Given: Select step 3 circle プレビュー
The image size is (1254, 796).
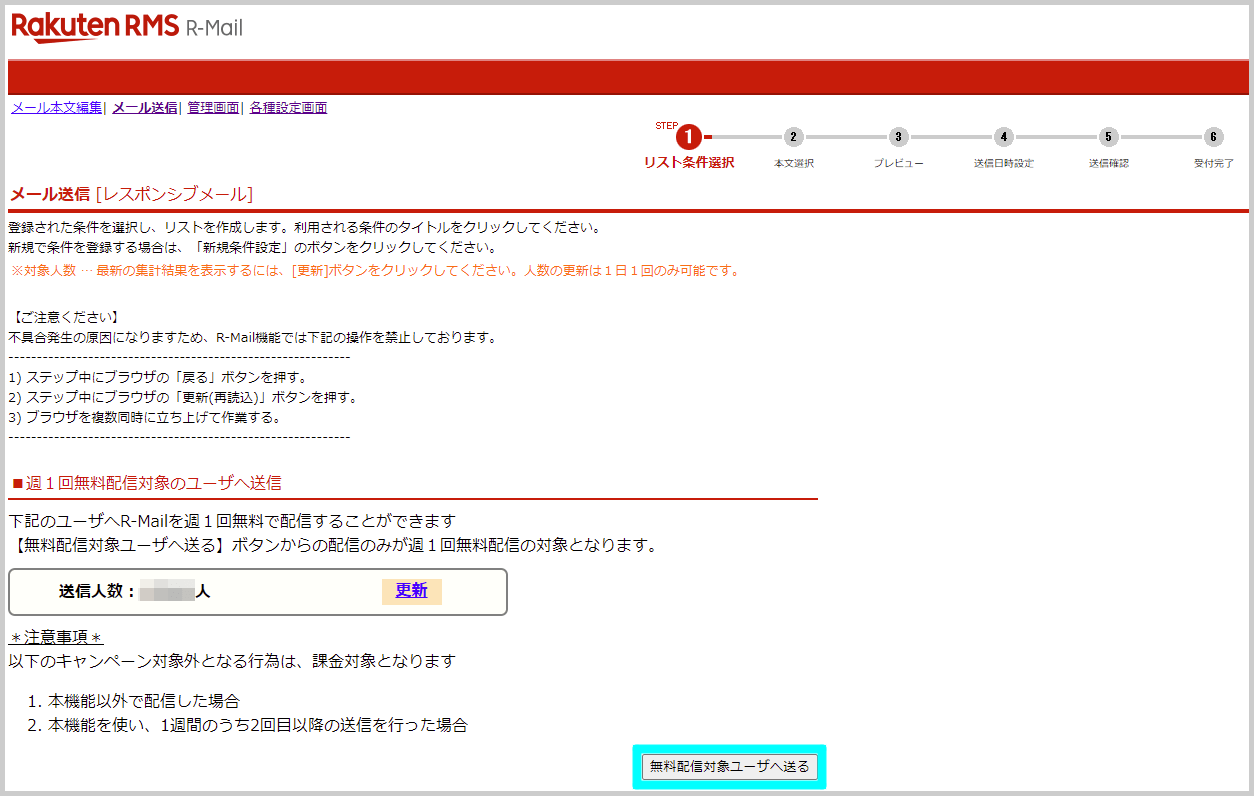Looking at the screenshot, I should (x=898, y=137).
